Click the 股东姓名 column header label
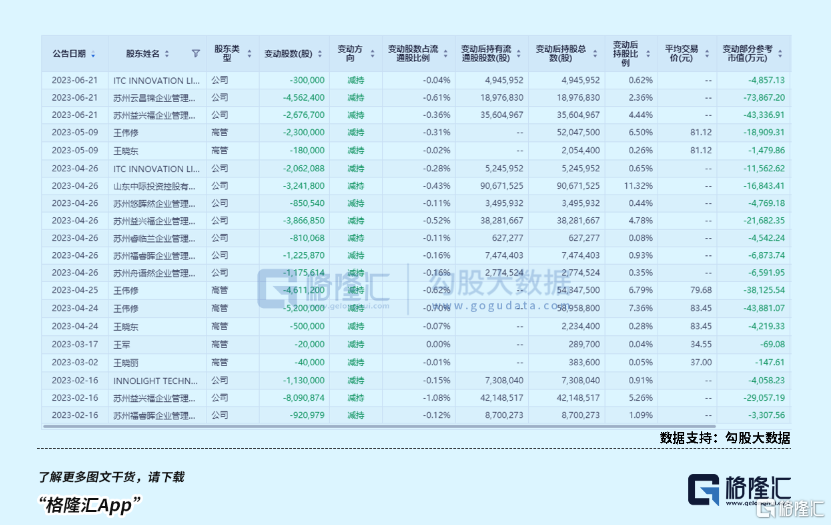 point(143,54)
